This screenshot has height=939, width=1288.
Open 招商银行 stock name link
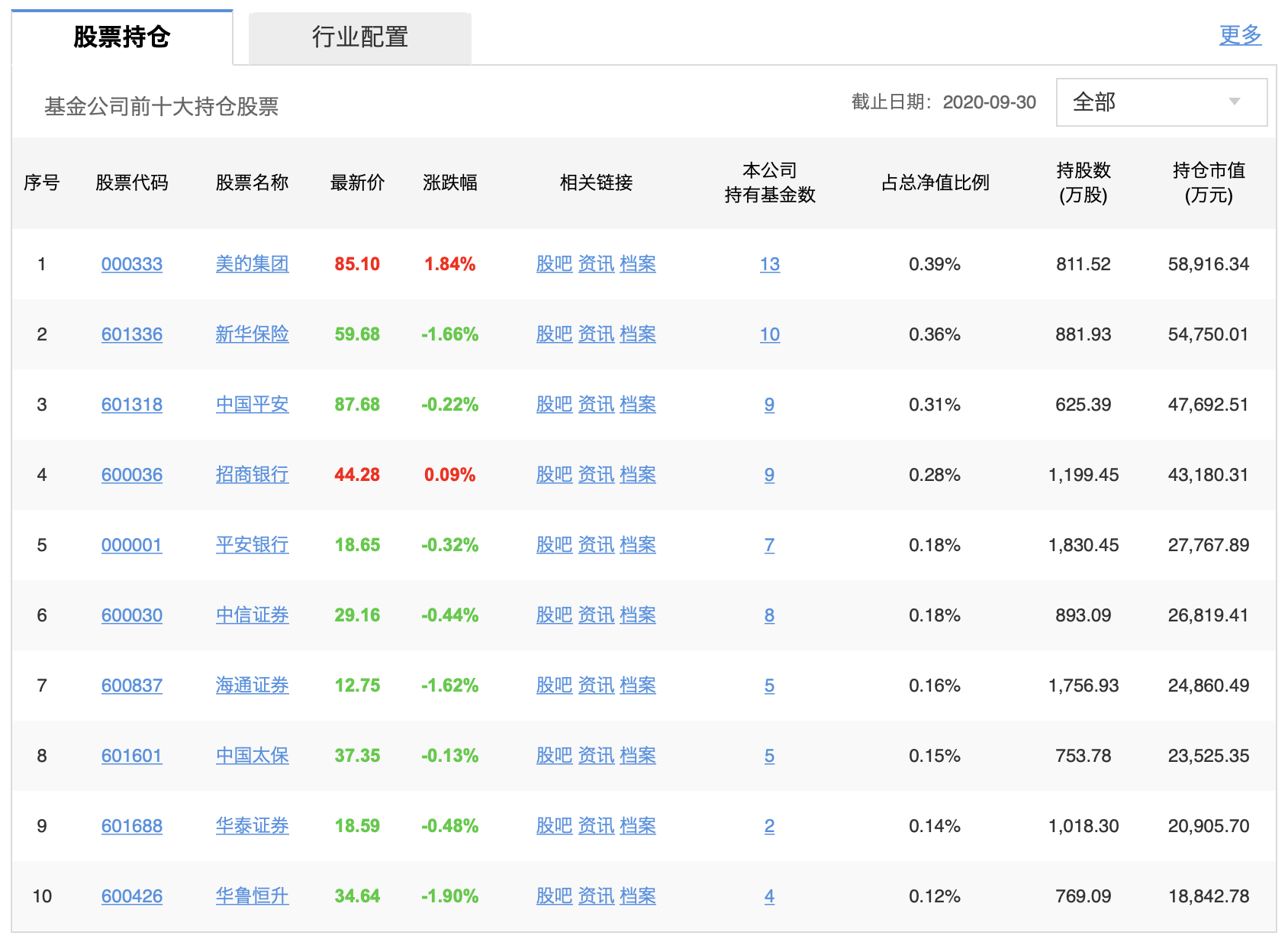tap(252, 475)
